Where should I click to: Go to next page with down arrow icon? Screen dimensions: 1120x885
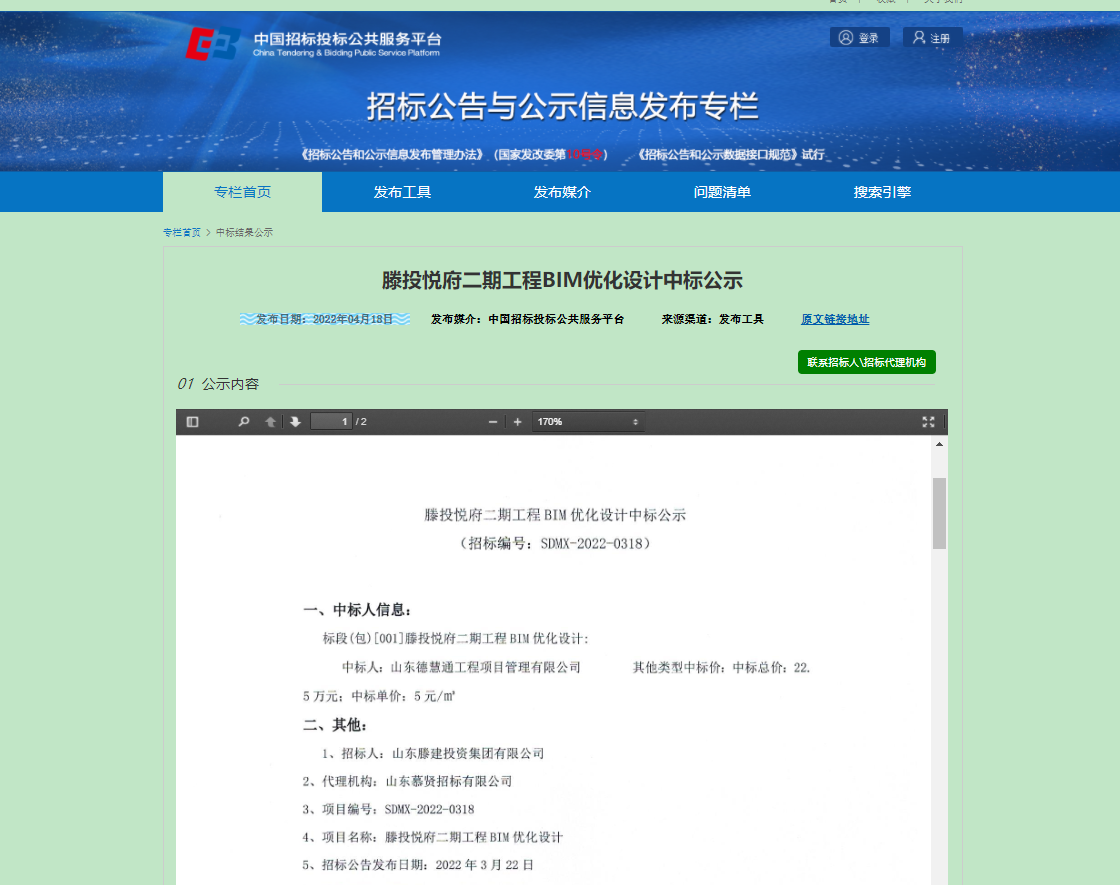coord(294,421)
